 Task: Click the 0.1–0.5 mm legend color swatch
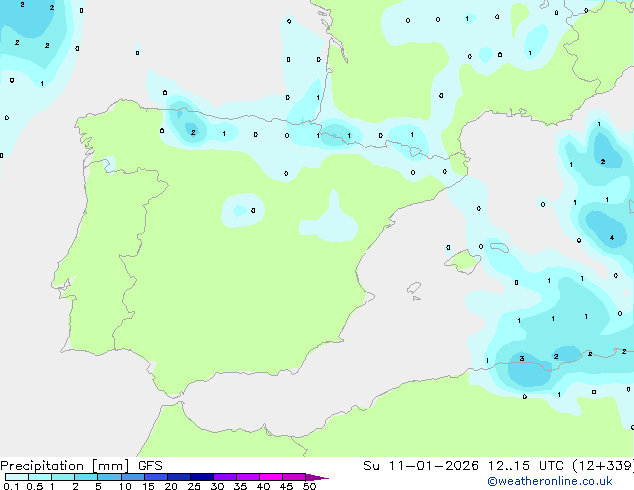(17, 477)
